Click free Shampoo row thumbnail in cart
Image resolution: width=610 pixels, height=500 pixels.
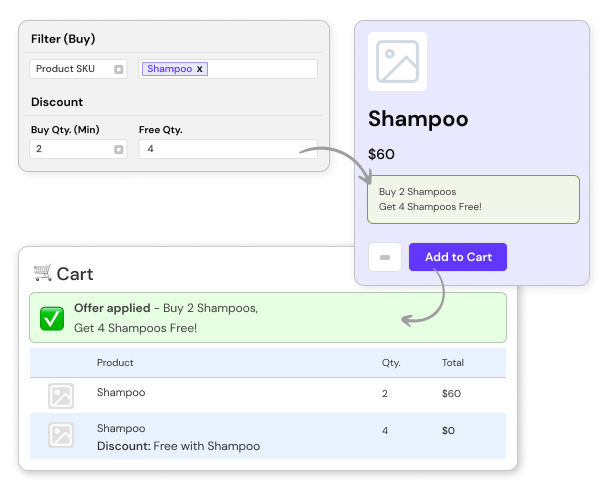[x=61, y=435]
